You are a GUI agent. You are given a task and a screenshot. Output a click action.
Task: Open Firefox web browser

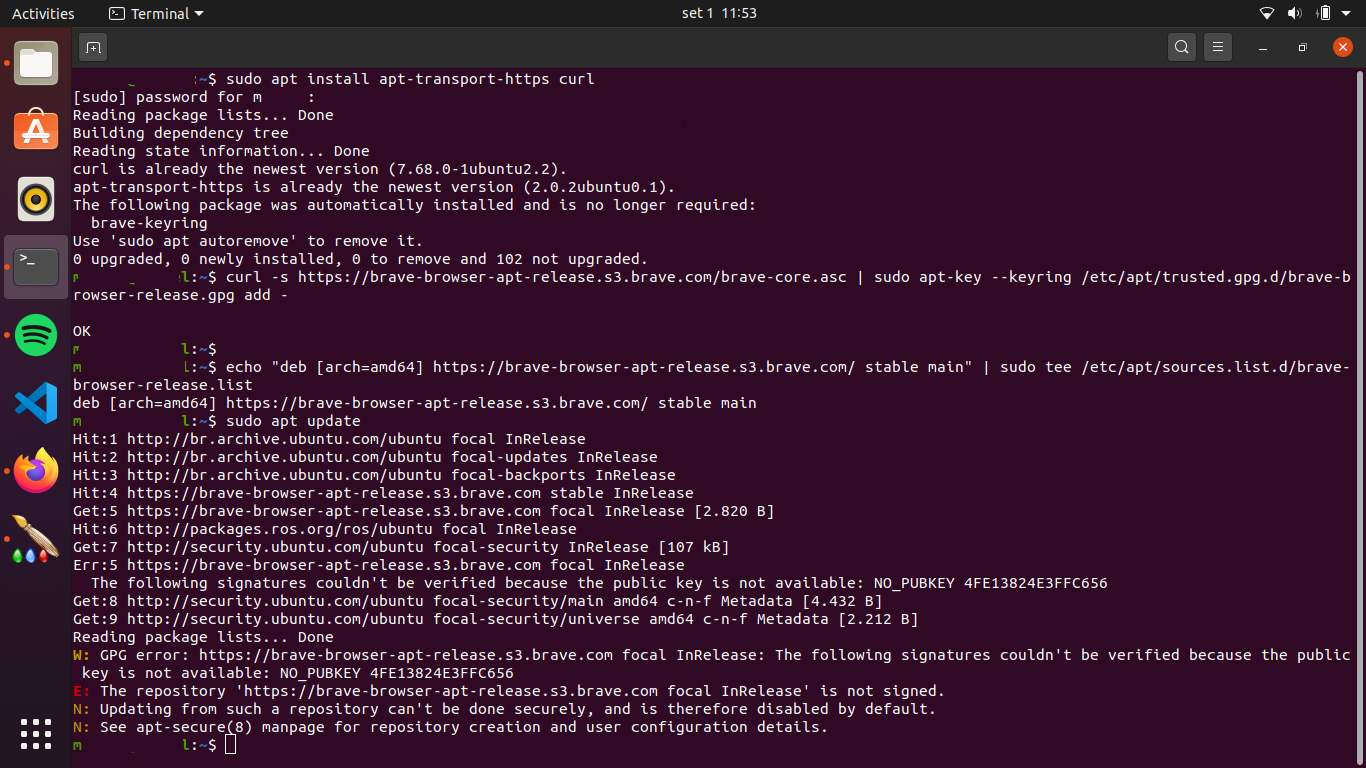click(x=36, y=470)
